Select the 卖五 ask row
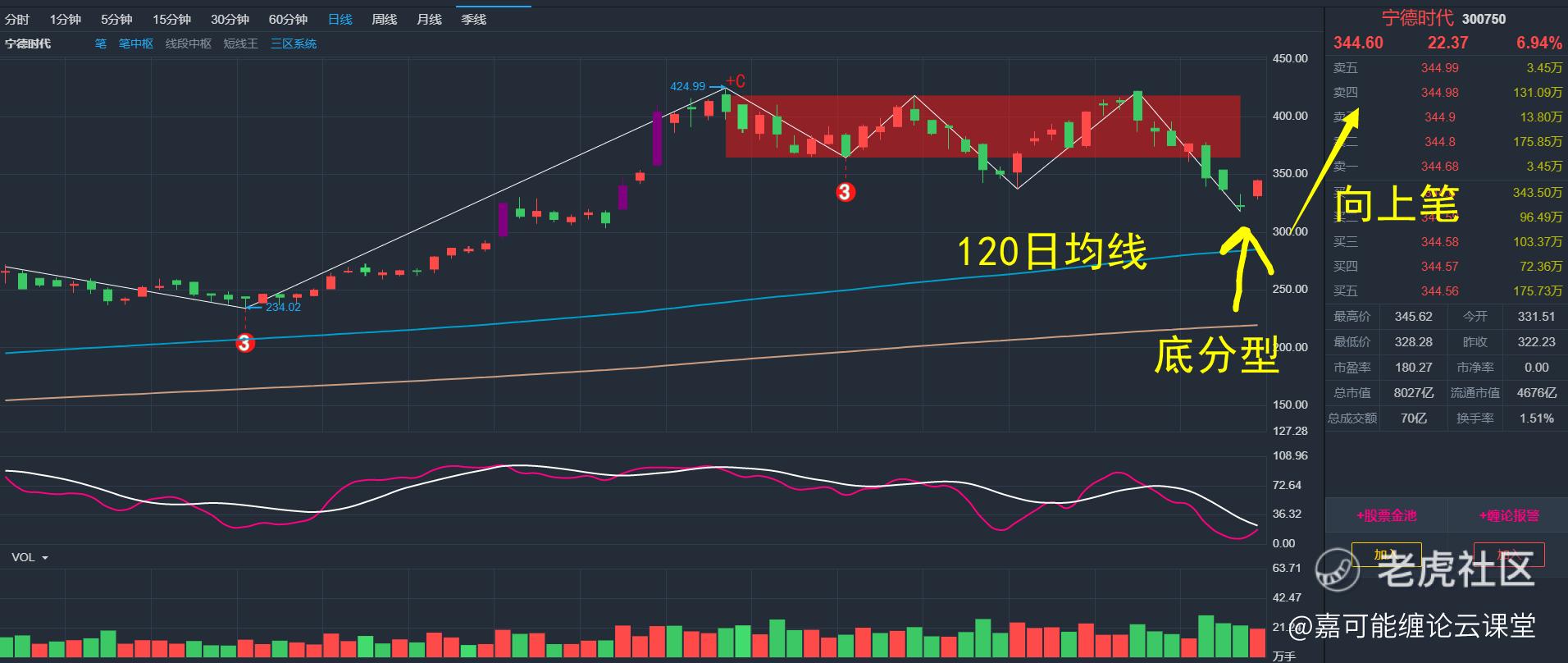1568x663 pixels. point(1447,68)
